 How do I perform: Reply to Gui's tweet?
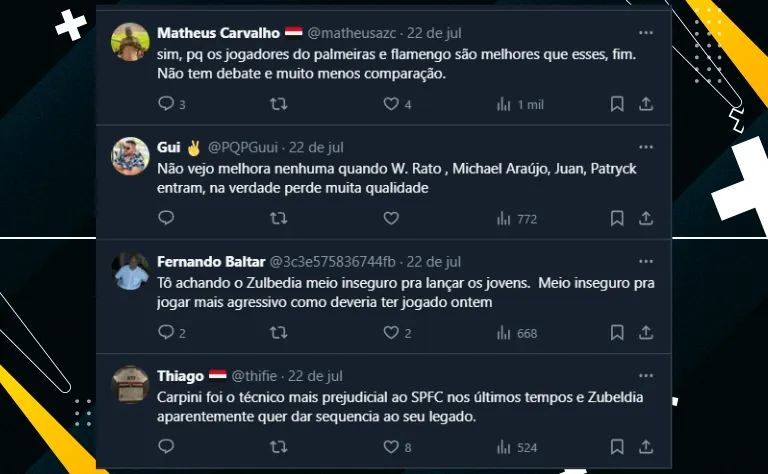click(x=166, y=218)
